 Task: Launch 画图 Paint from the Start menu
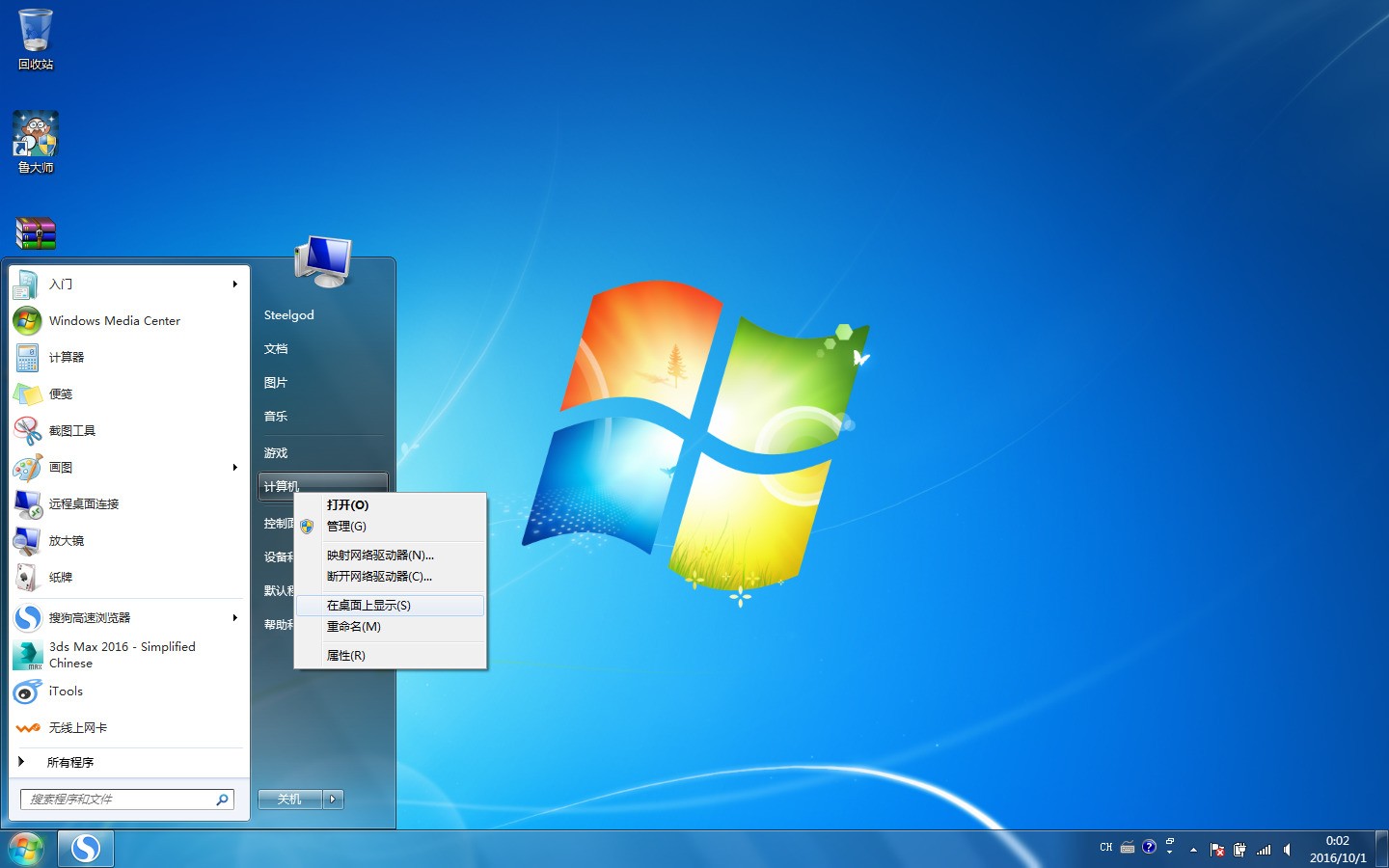(127, 467)
